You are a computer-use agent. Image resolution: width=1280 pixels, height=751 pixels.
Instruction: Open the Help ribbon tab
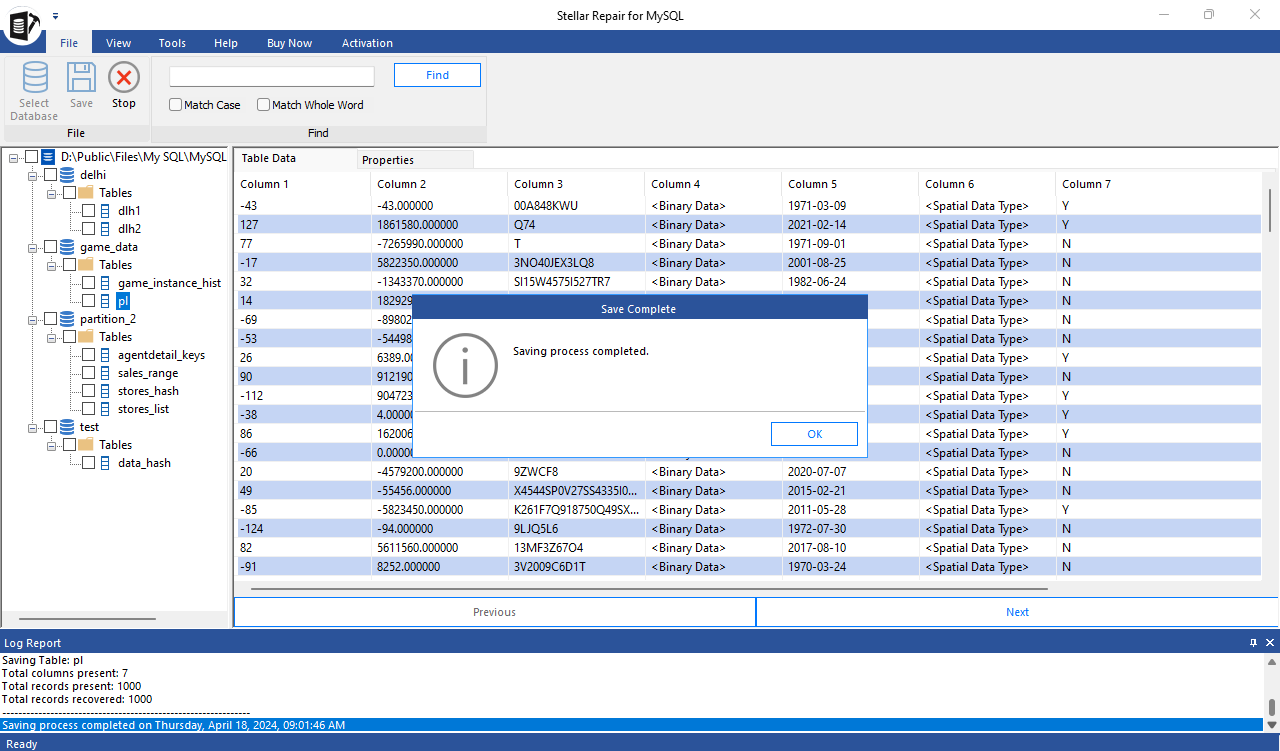tap(226, 43)
